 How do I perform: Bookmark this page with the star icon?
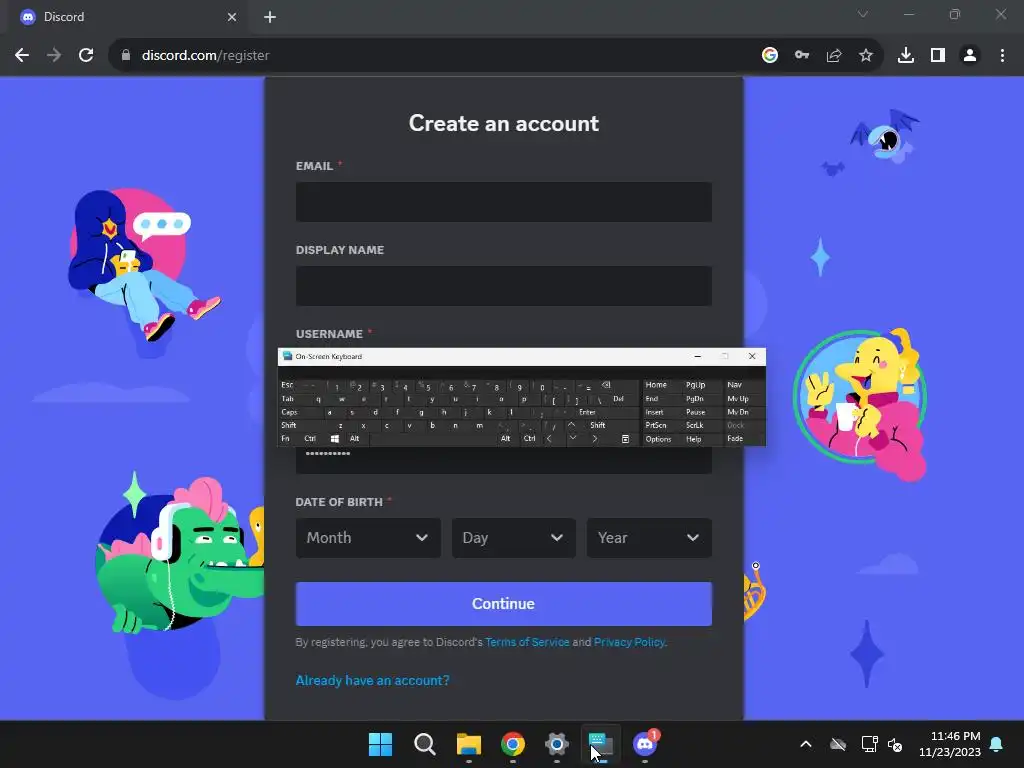click(x=866, y=56)
